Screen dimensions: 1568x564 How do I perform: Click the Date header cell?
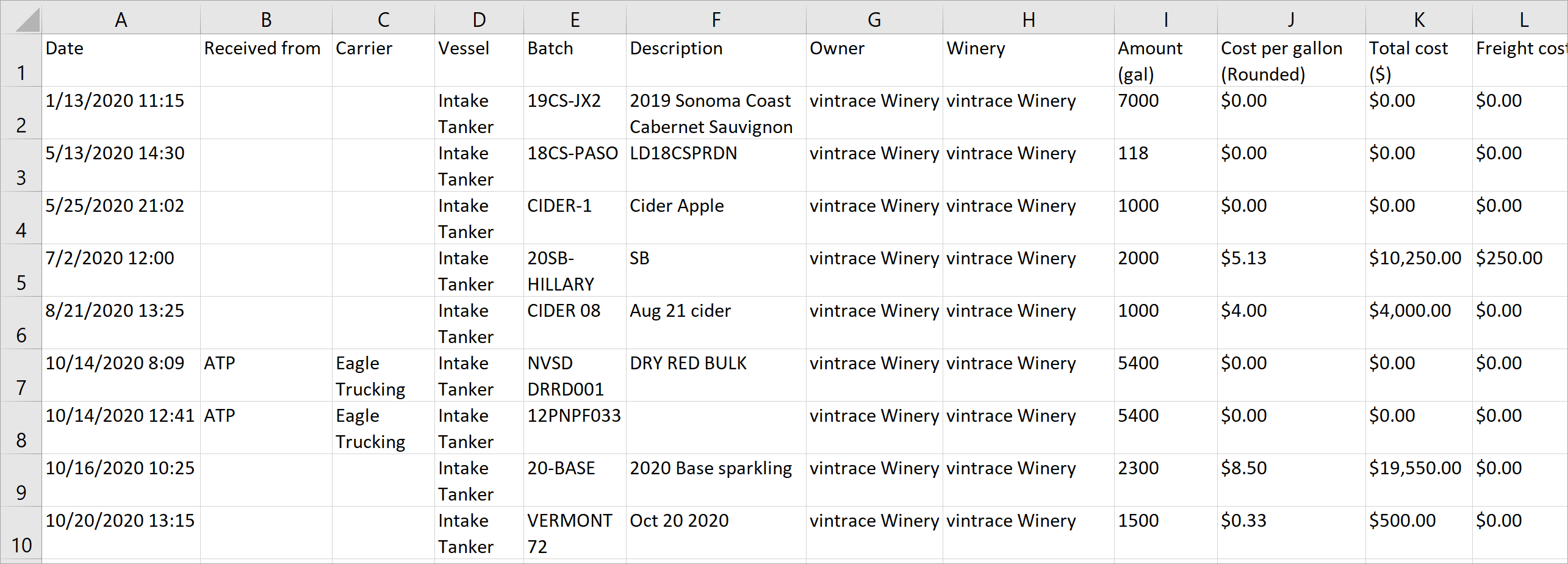121,60
